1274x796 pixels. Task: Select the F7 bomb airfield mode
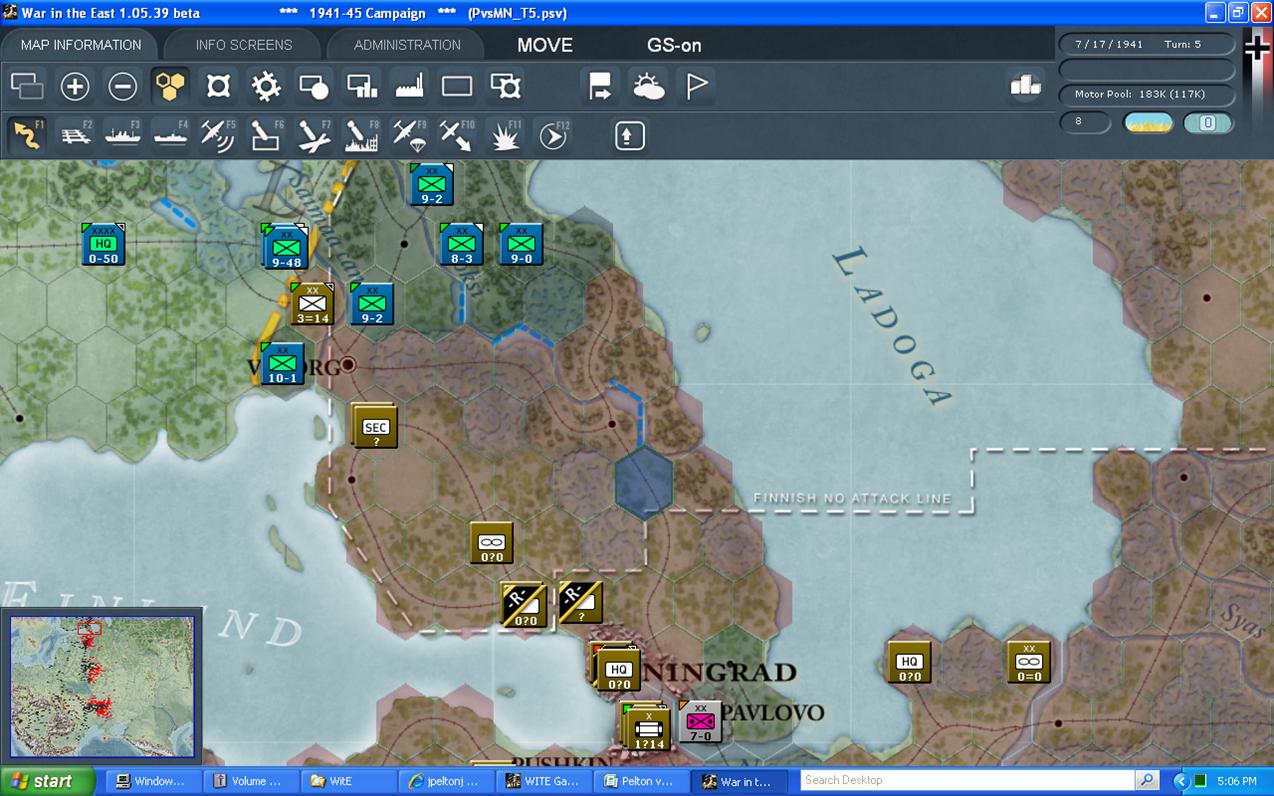tap(314, 135)
